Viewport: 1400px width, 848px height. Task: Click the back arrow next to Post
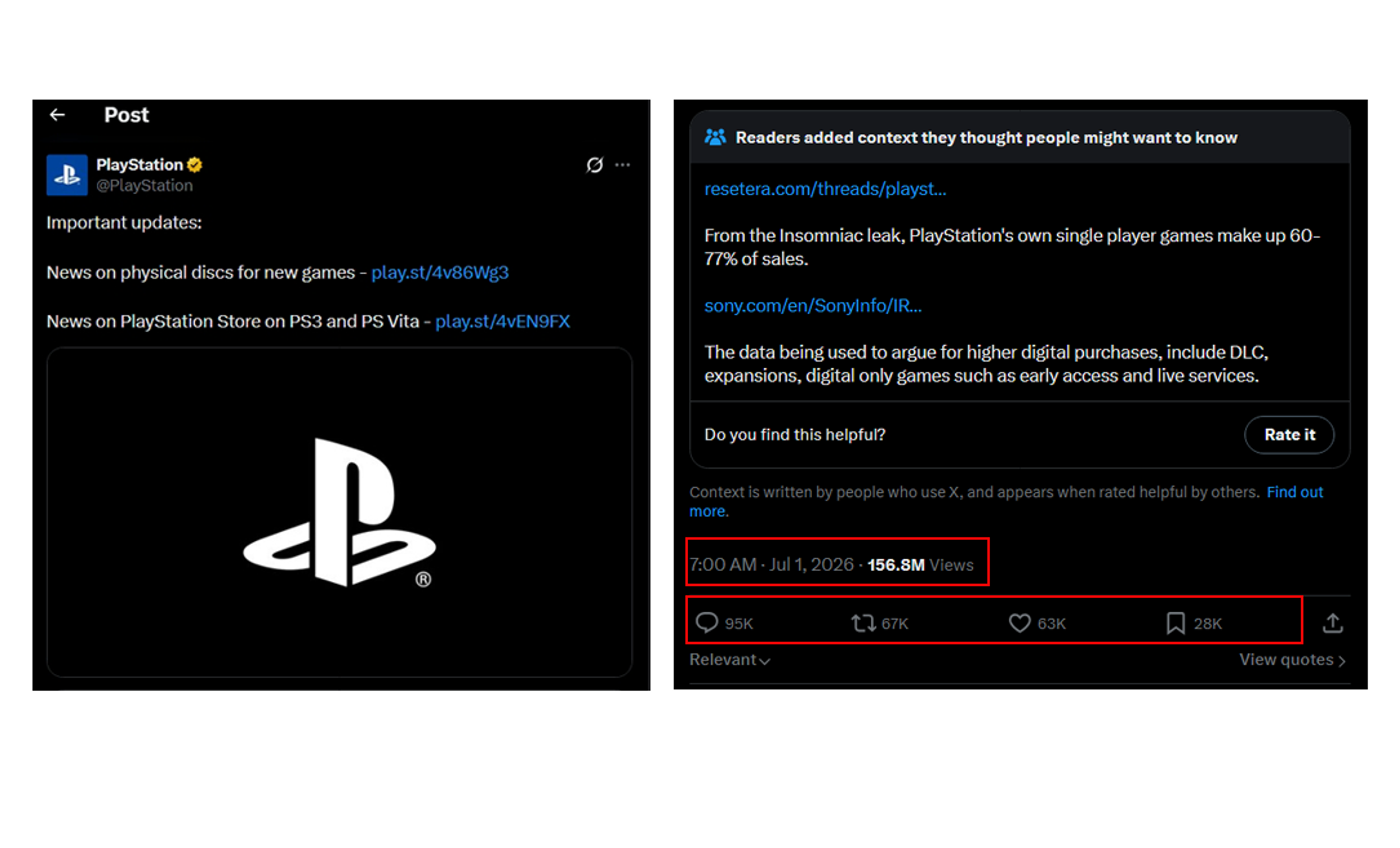click(x=57, y=115)
